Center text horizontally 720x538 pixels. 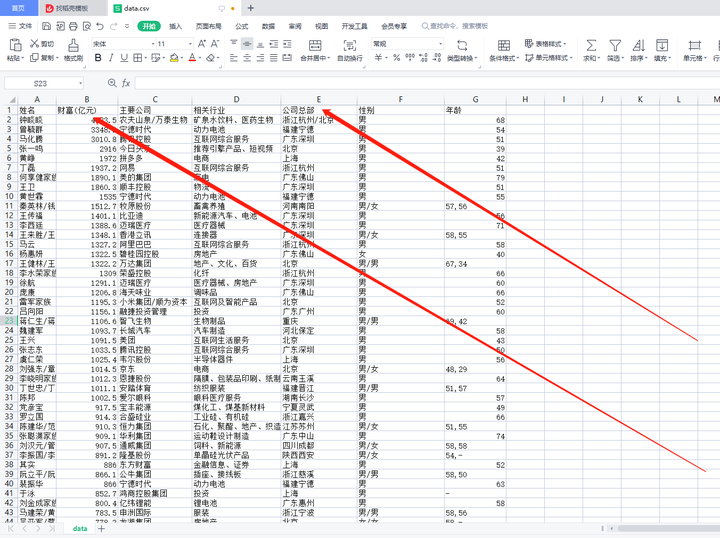click(247, 58)
